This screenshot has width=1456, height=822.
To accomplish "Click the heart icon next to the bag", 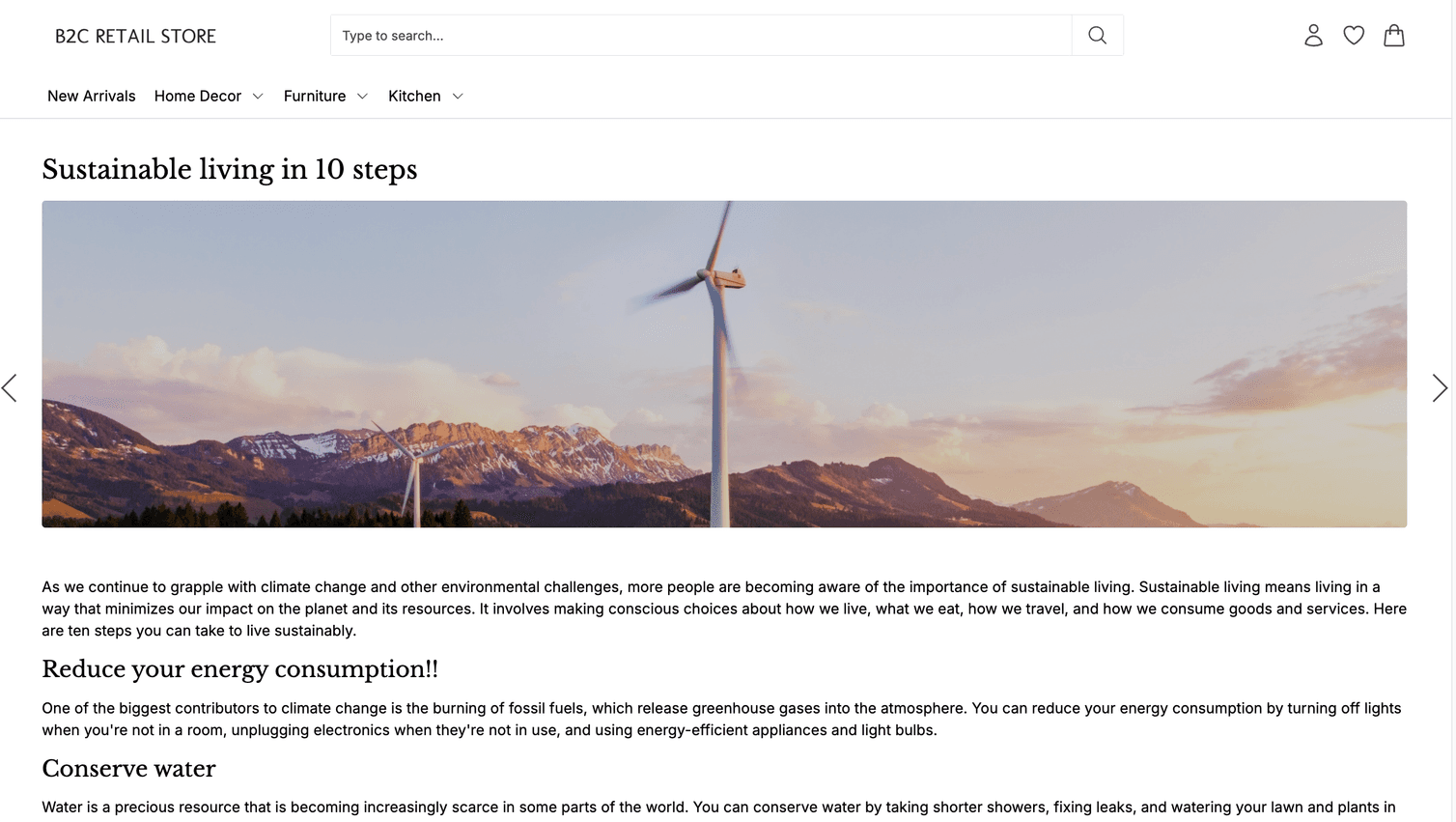I will (x=1354, y=34).
